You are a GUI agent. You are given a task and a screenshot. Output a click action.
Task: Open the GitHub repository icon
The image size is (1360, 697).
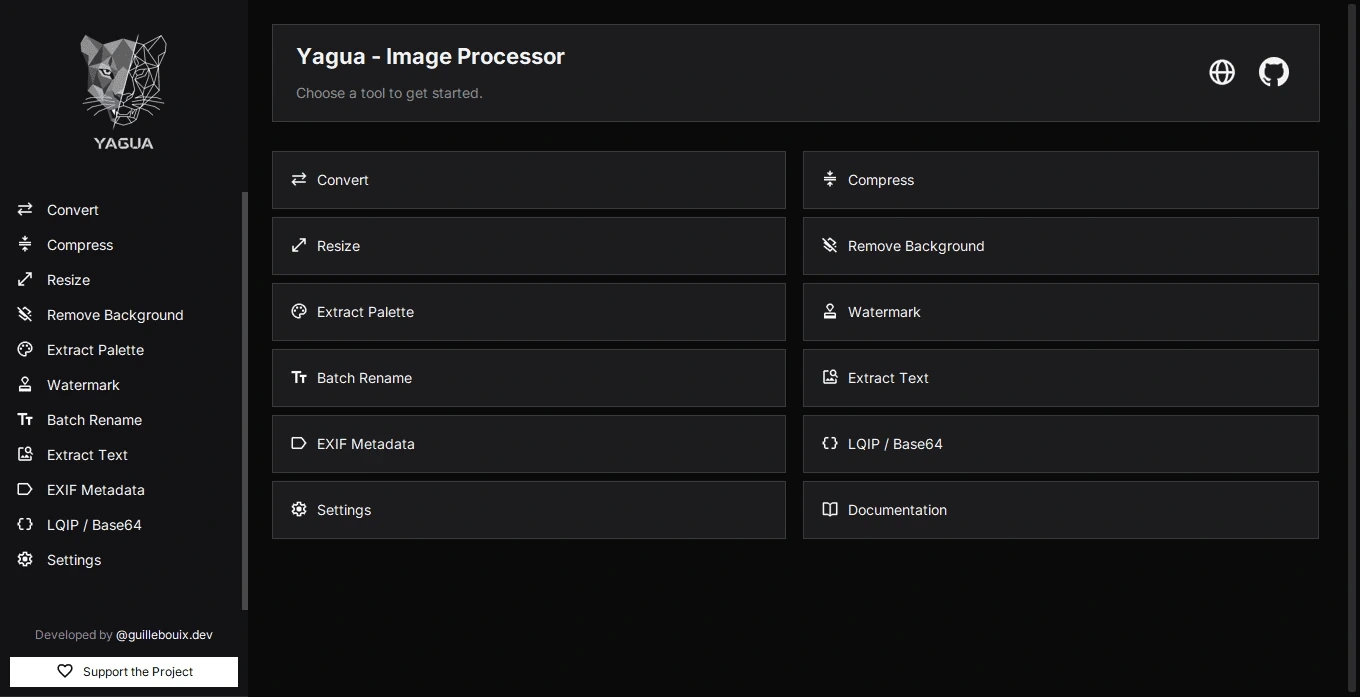pyautogui.click(x=1273, y=72)
